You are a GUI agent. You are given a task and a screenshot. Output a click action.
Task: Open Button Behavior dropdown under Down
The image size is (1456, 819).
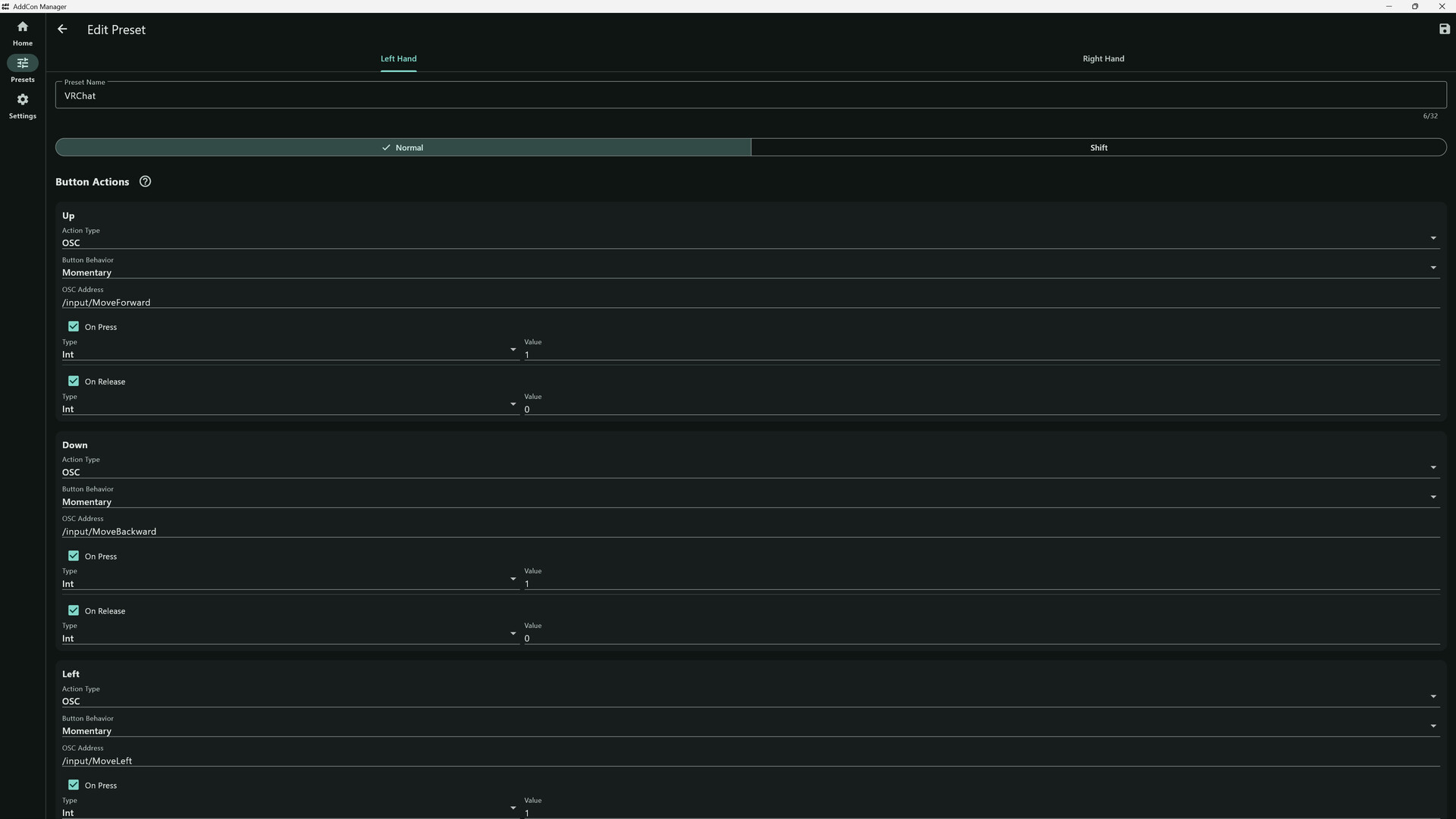[1432, 497]
